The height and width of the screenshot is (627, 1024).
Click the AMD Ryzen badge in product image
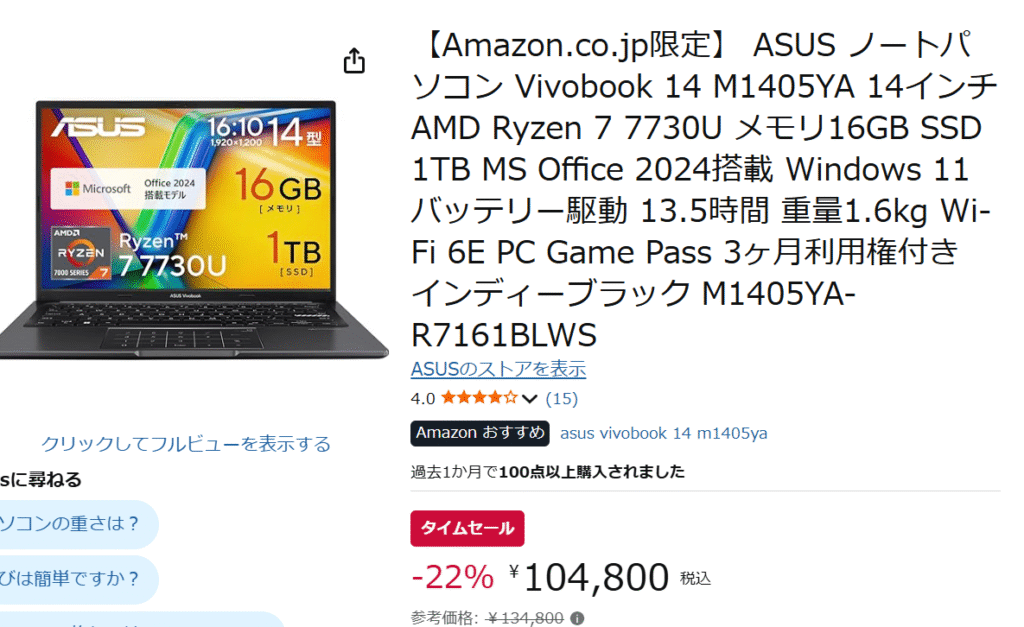tap(80, 253)
